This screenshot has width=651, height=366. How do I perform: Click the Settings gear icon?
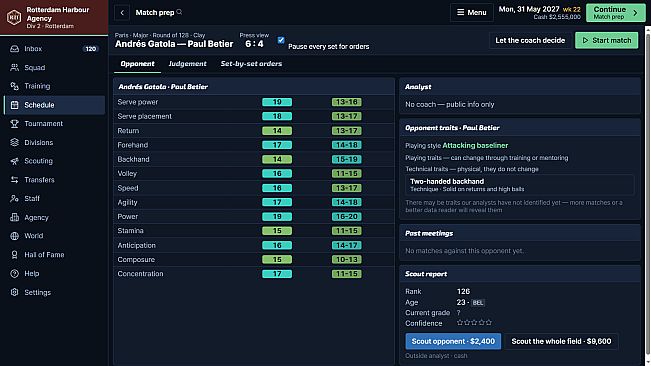pos(15,292)
